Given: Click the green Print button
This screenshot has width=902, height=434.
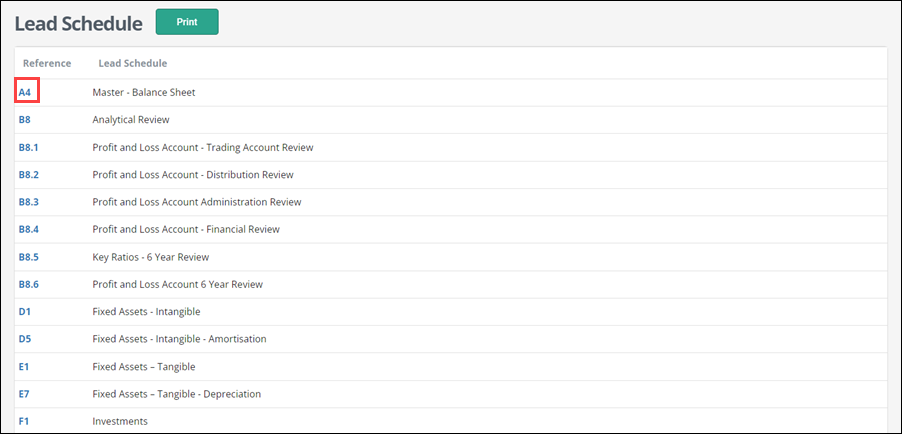Looking at the screenshot, I should 187,22.
